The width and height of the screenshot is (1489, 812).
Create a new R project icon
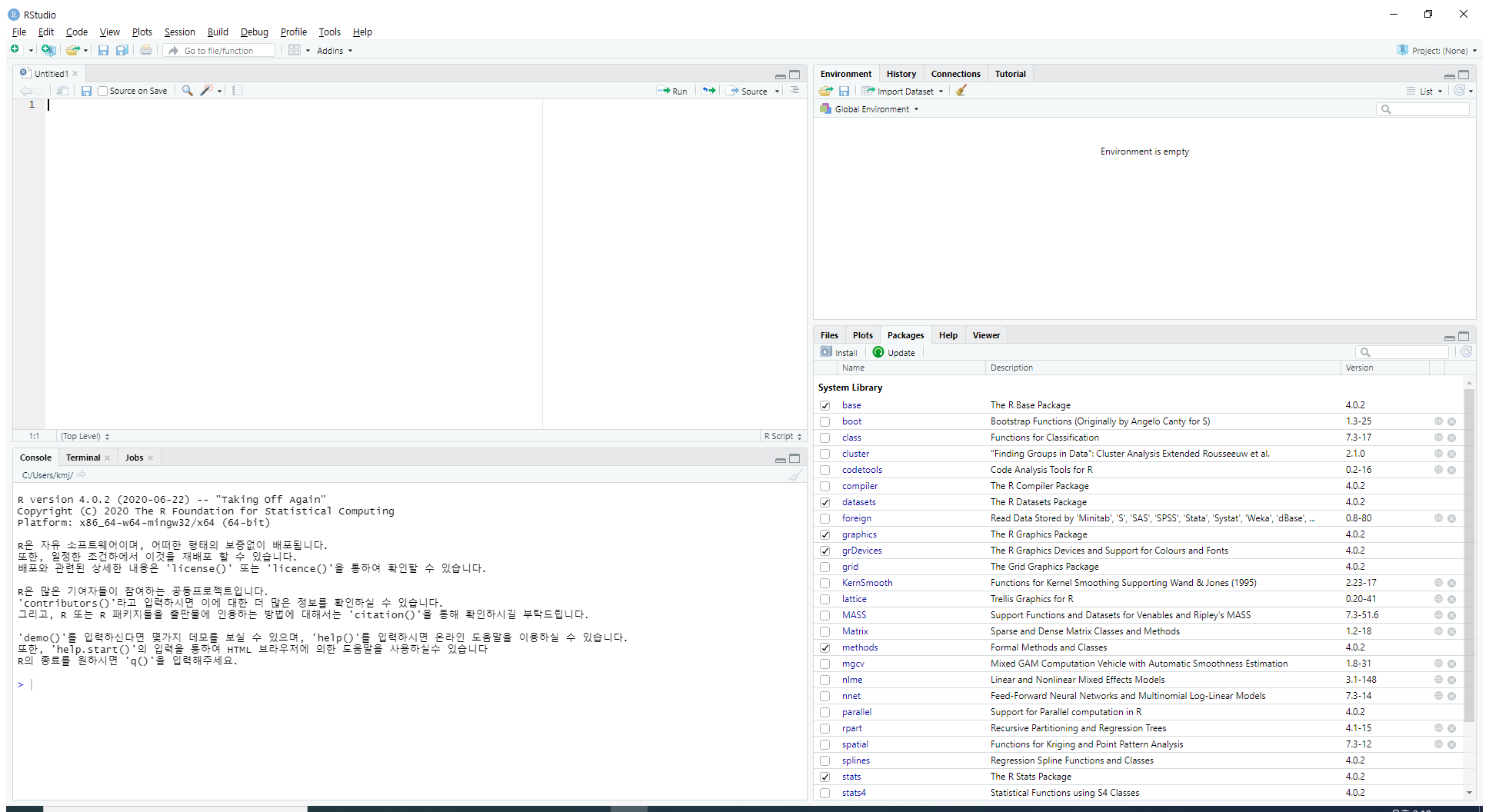[48, 50]
